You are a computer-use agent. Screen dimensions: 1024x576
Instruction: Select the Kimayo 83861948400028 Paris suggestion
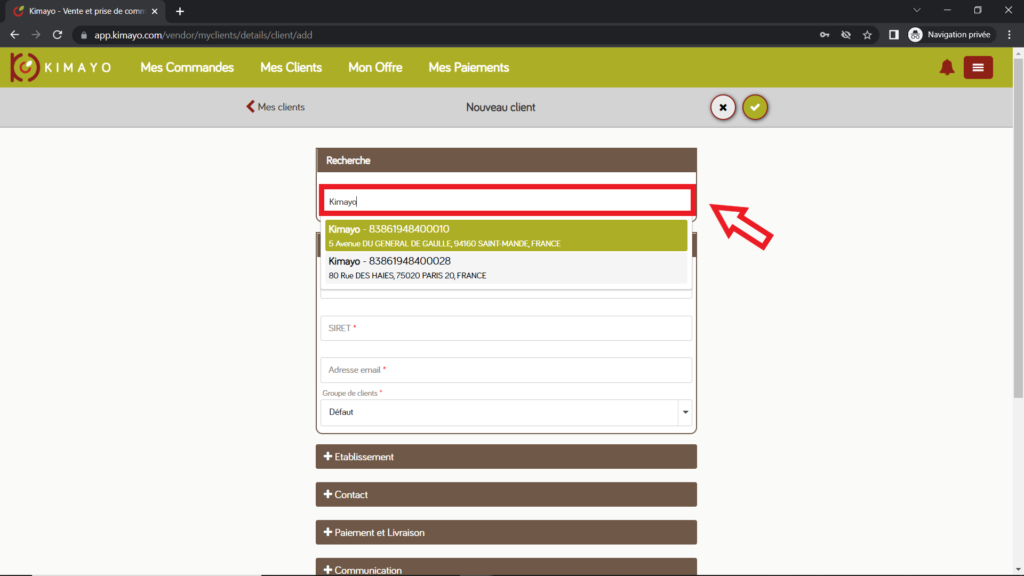[x=506, y=268]
